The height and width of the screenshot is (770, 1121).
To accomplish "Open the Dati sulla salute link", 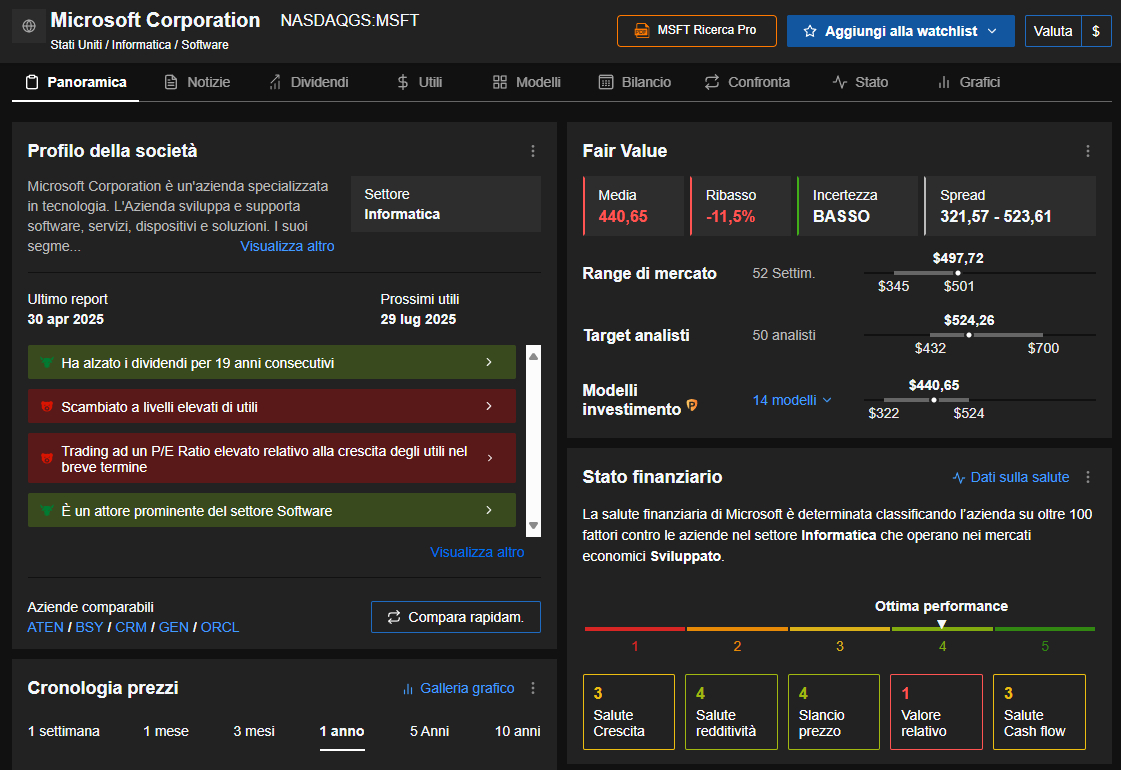I will (1011, 477).
